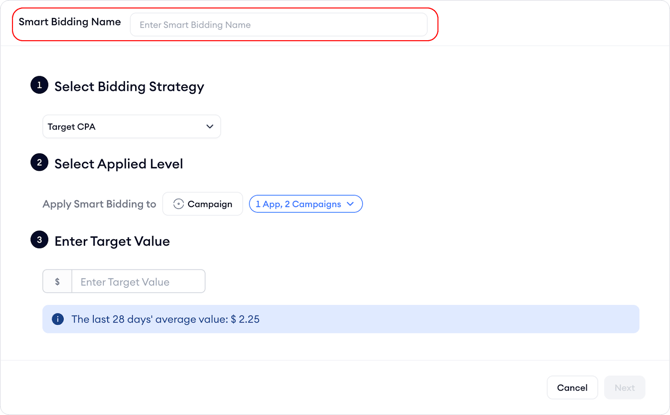Click the Smart Bidding Name input field
This screenshot has height=415, width=670.
(x=278, y=24)
